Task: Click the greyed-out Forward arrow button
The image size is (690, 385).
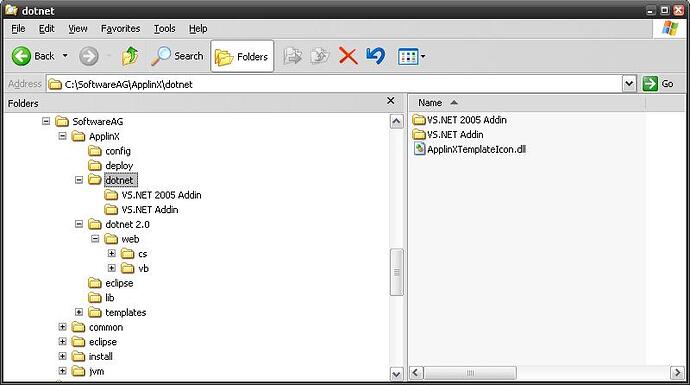Action: pos(88,56)
